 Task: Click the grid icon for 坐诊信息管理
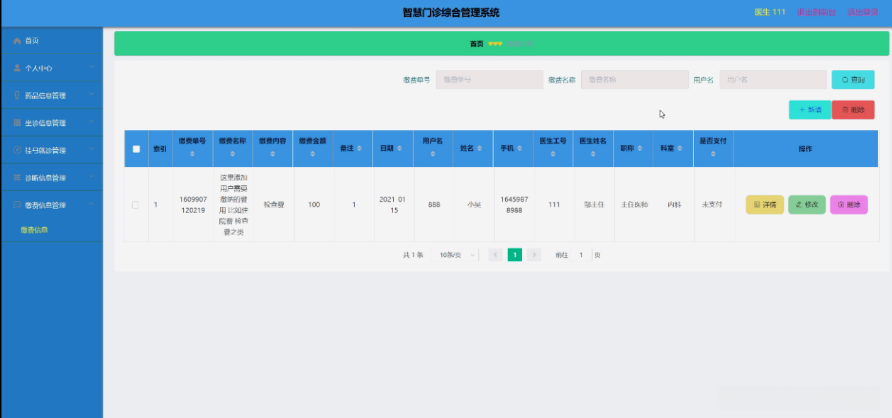pyautogui.click(x=17, y=122)
